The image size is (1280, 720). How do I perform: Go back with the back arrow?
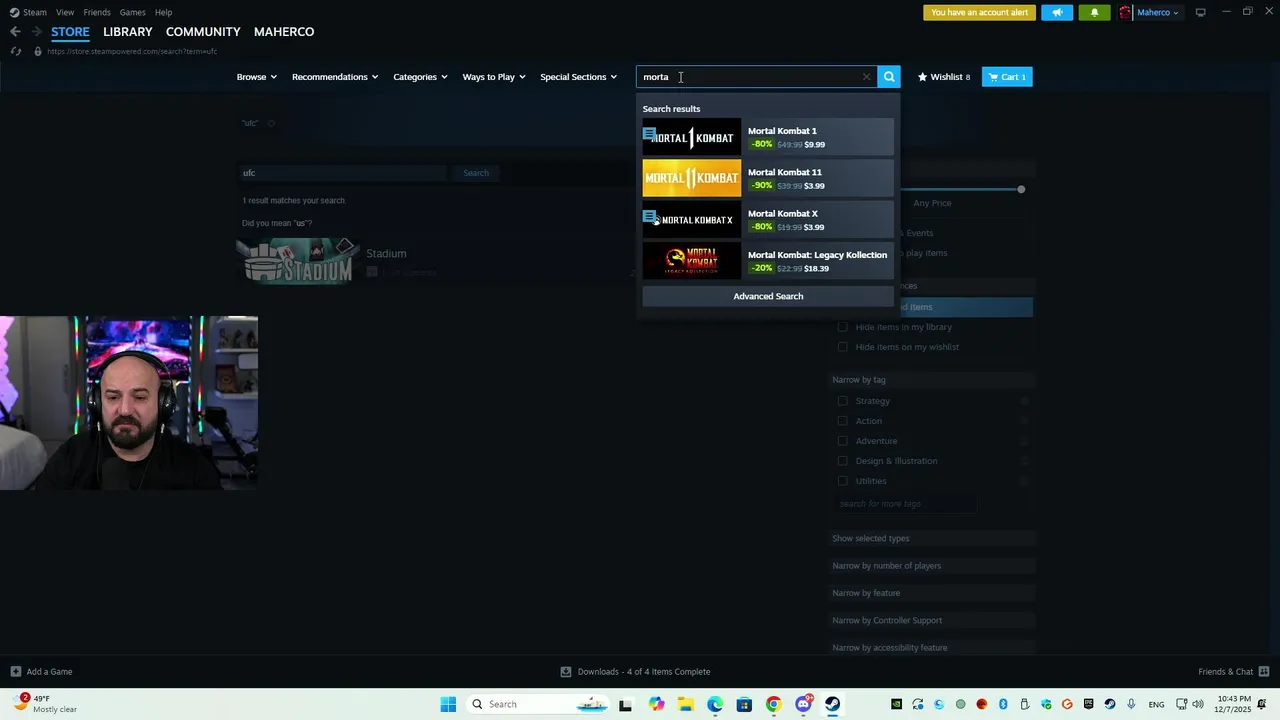15,32
